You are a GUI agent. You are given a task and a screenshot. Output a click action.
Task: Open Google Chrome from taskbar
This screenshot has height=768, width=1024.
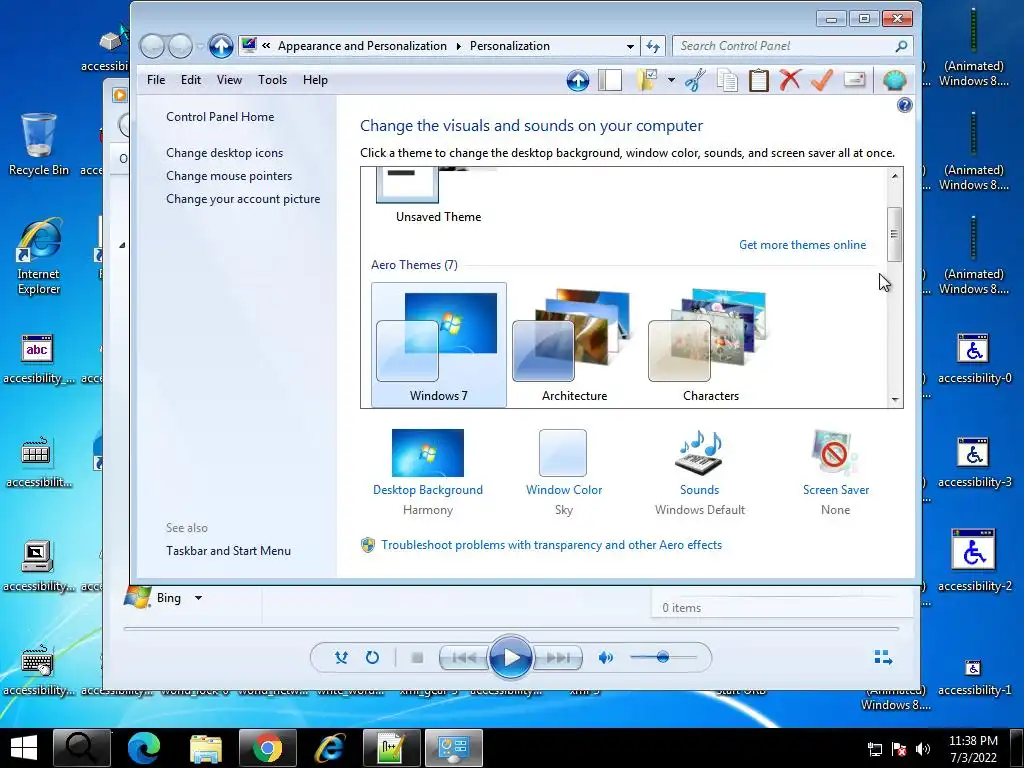pos(268,748)
